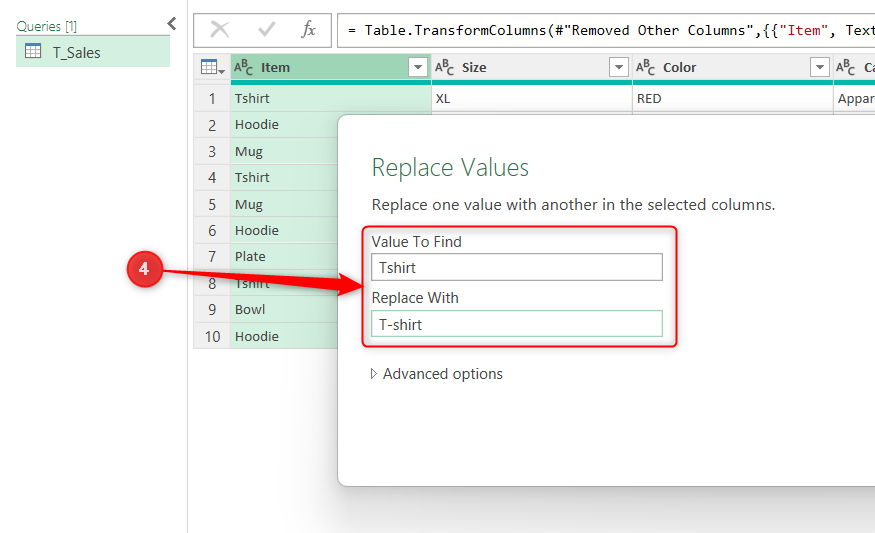Confirm formula with the checkmark icon
The width and height of the screenshot is (875, 533).
click(x=266, y=30)
